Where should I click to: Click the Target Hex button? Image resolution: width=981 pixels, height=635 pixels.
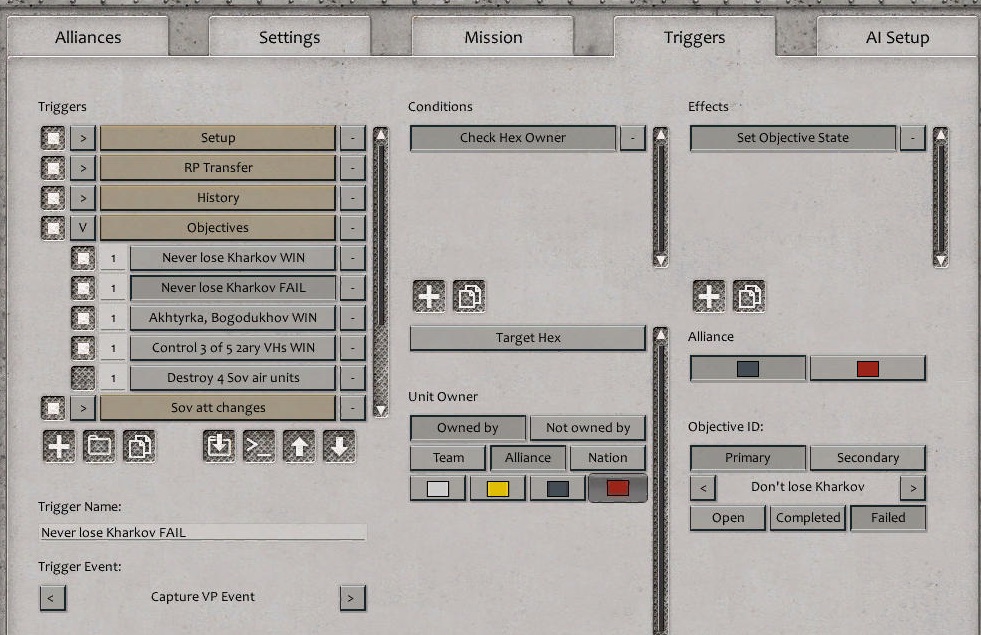[x=527, y=338]
